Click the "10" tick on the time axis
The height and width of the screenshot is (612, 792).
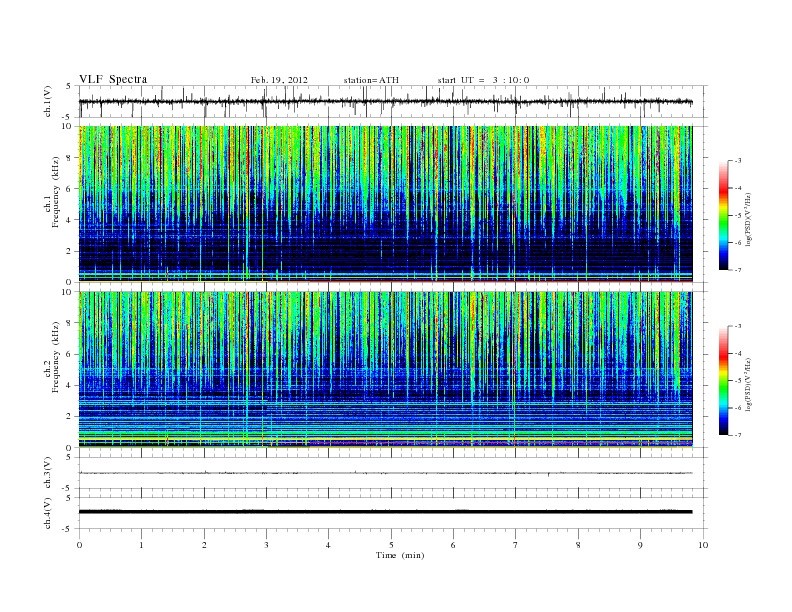[703, 545]
